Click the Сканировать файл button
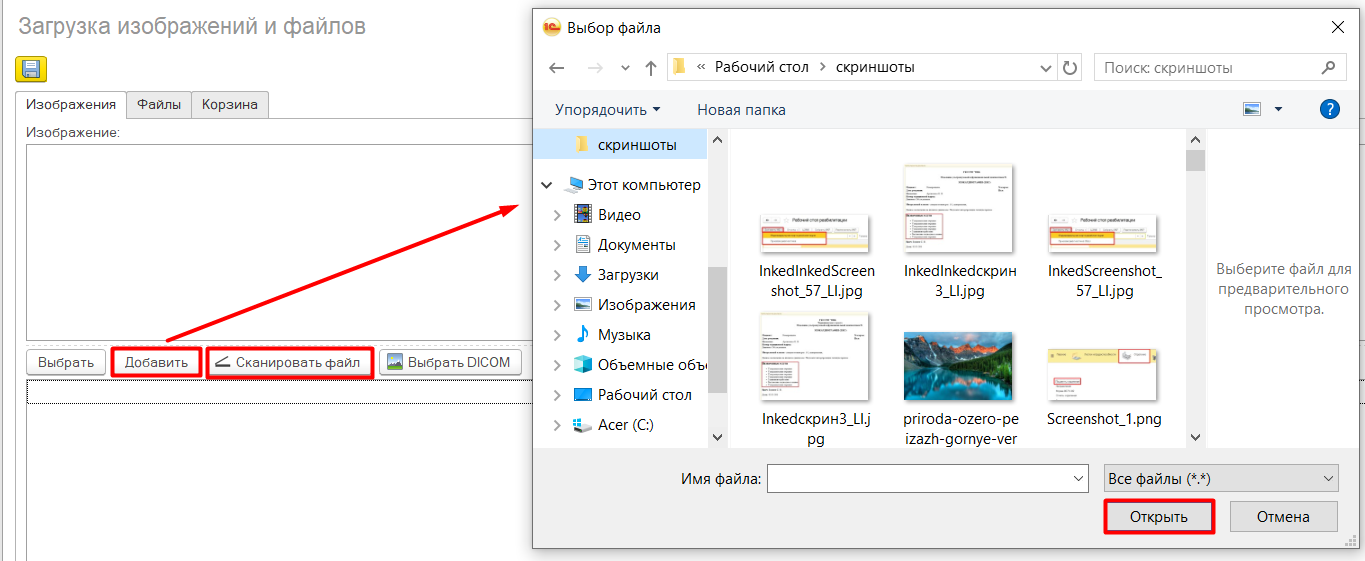1365x561 pixels. click(289, 362)
